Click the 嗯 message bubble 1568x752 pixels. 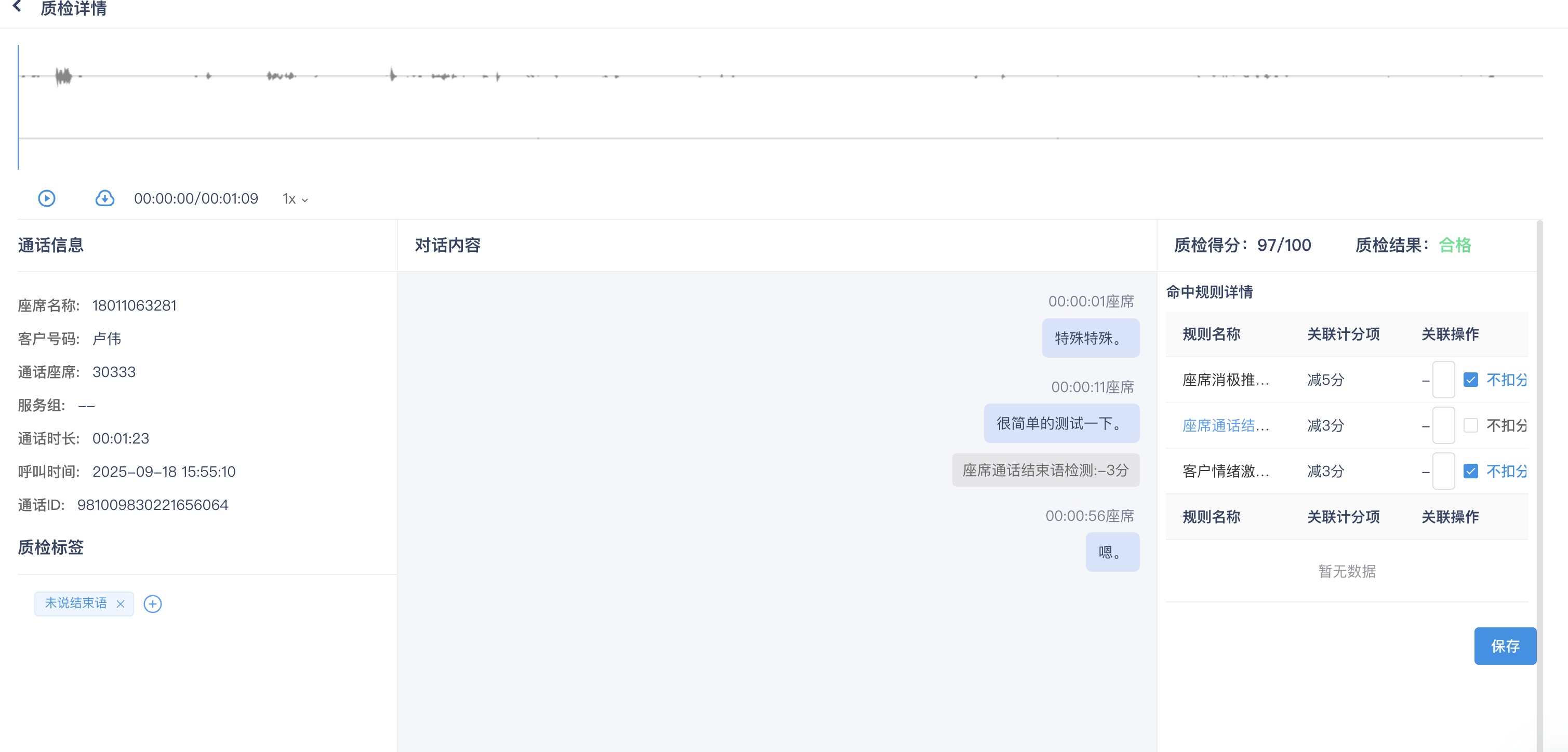[x=1111, y=552]
